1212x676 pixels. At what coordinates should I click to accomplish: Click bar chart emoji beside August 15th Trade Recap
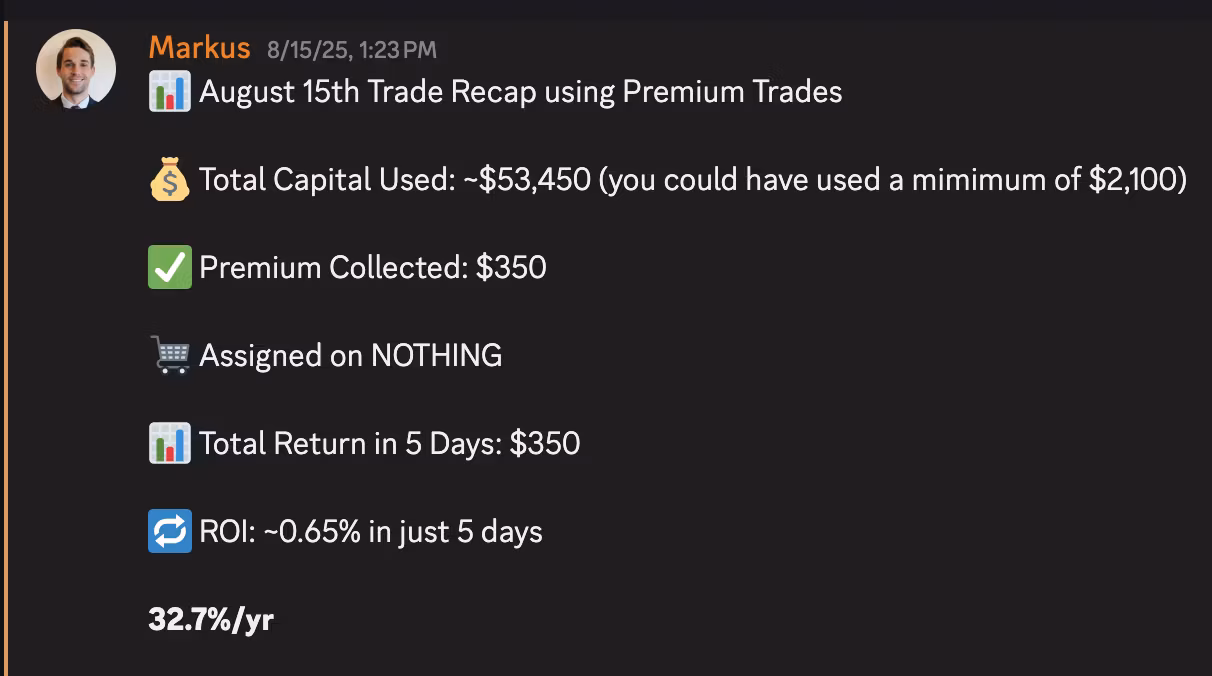pyautogui.click(x=169, y=92)
